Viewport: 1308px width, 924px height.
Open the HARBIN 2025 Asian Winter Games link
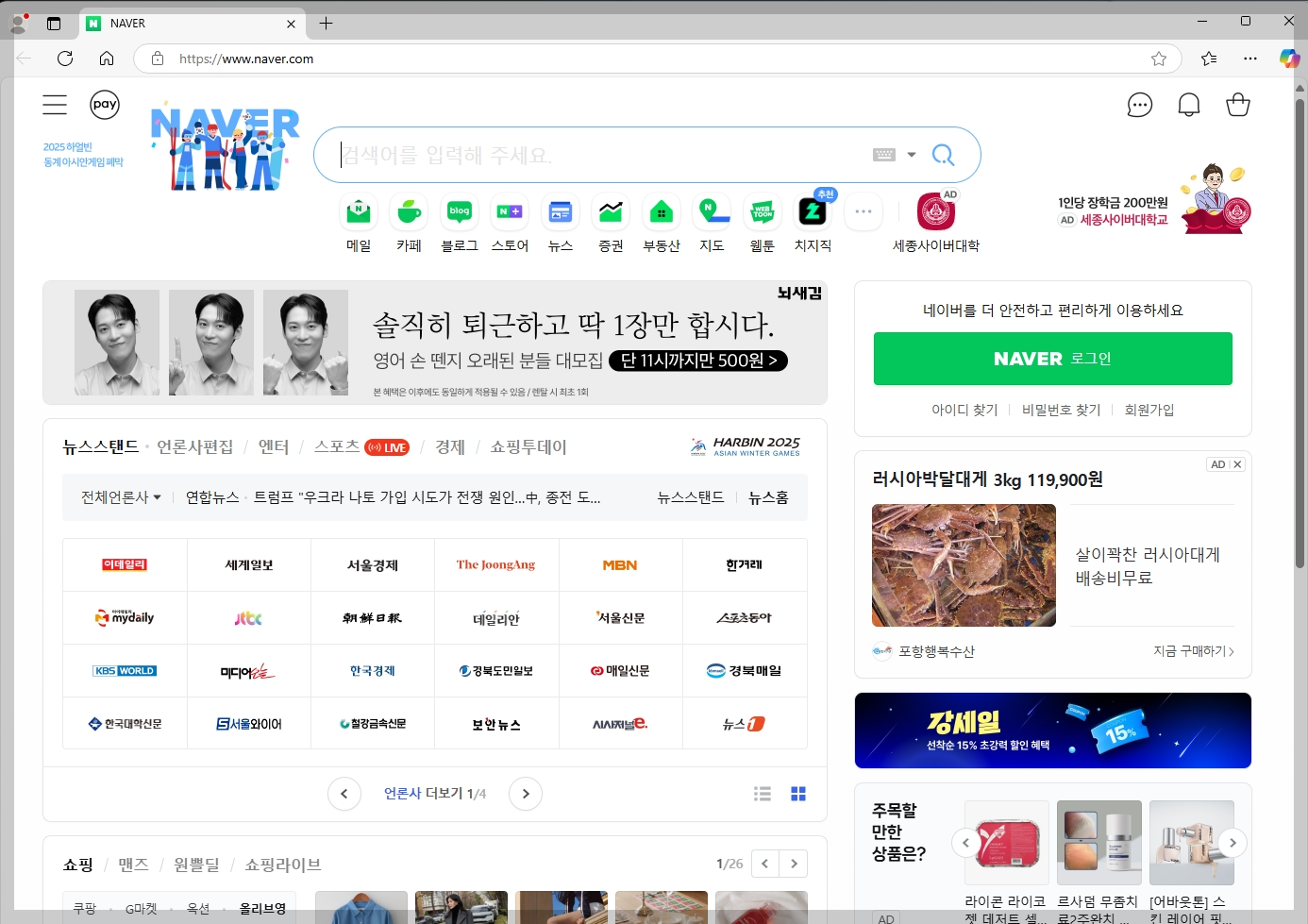746,446
